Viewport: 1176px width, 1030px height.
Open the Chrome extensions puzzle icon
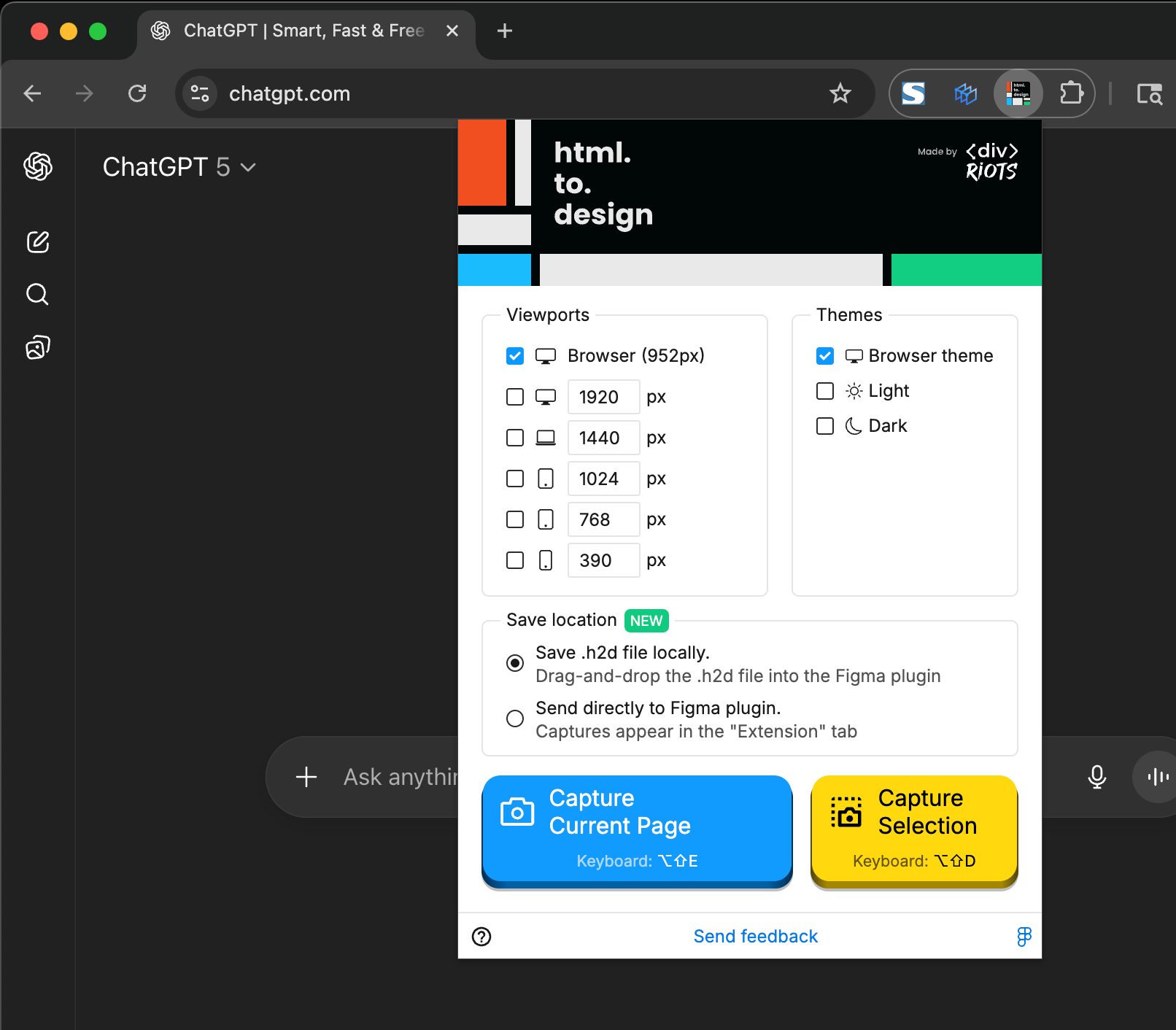click(x=1070, y=93)
